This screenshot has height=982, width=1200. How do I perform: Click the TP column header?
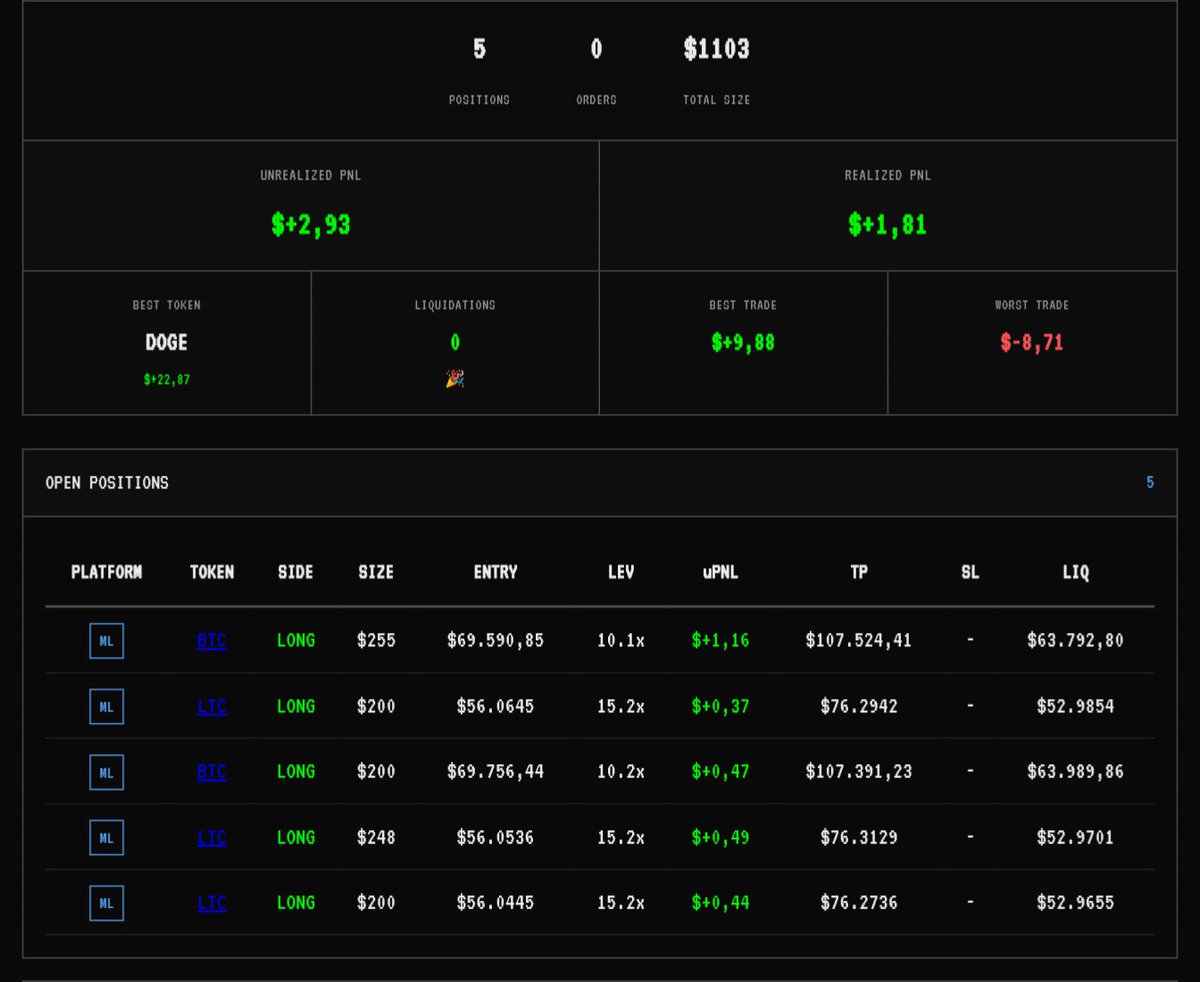pos(859,572)
